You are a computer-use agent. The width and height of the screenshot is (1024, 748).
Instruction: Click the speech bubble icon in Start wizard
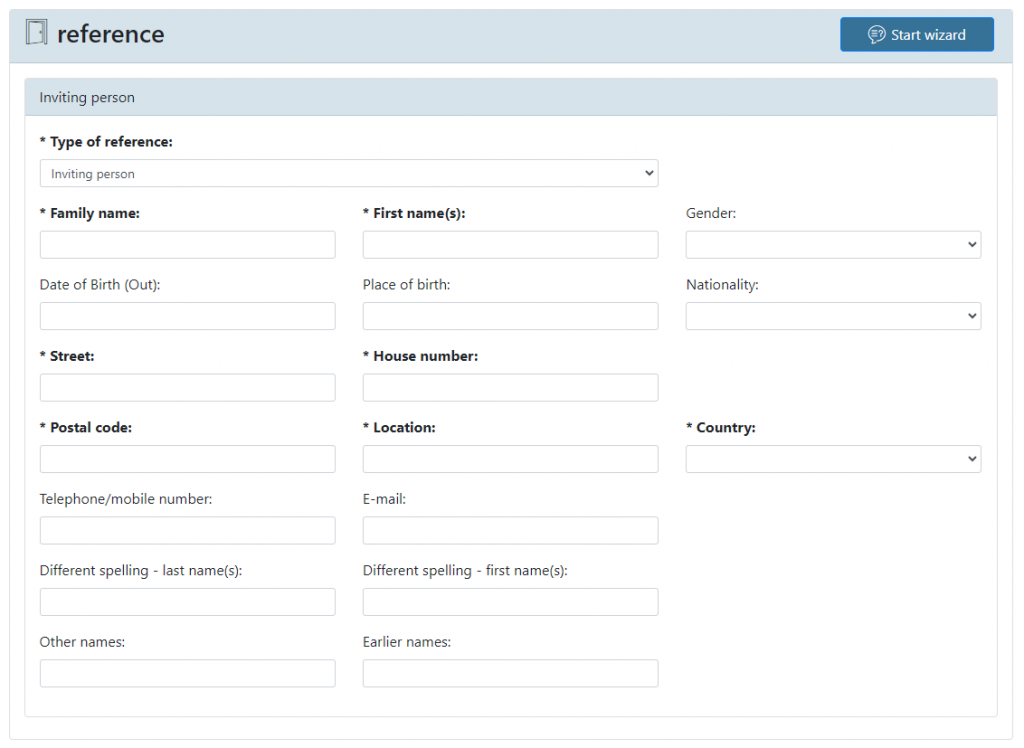pos(876,35)
